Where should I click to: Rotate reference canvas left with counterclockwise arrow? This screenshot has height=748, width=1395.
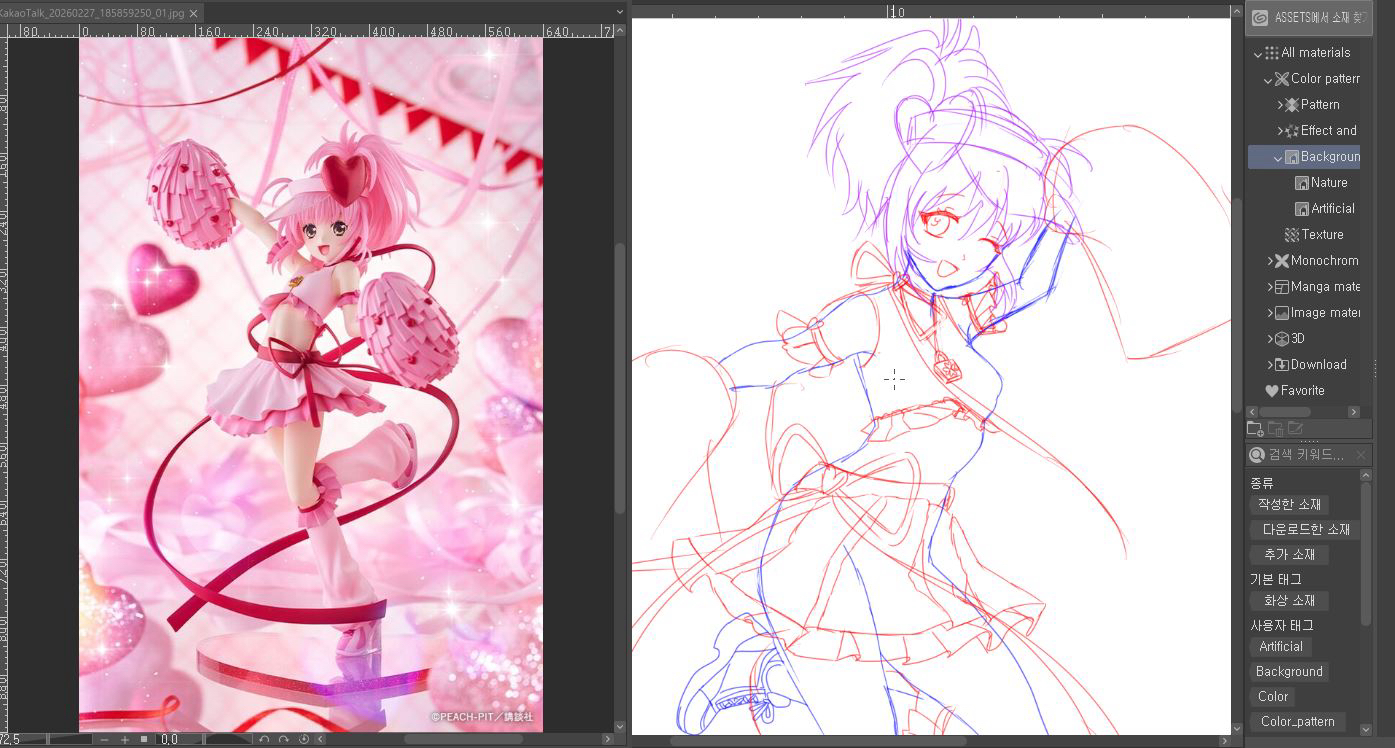[x=264, y=739]
